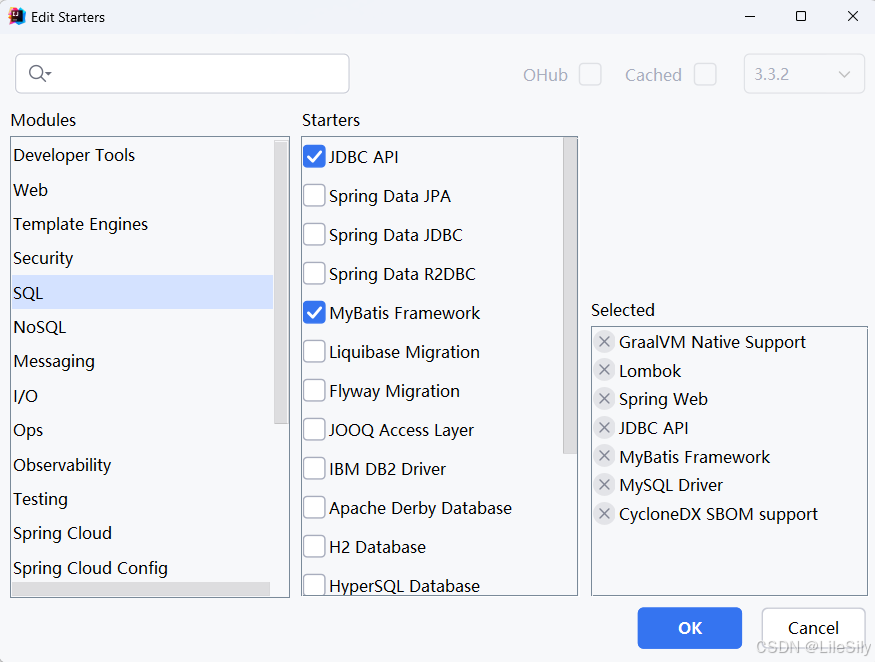This screenshot has width=875, height=662.
Task: Check the IBM DB2 Driver starter
Action: 314,469
